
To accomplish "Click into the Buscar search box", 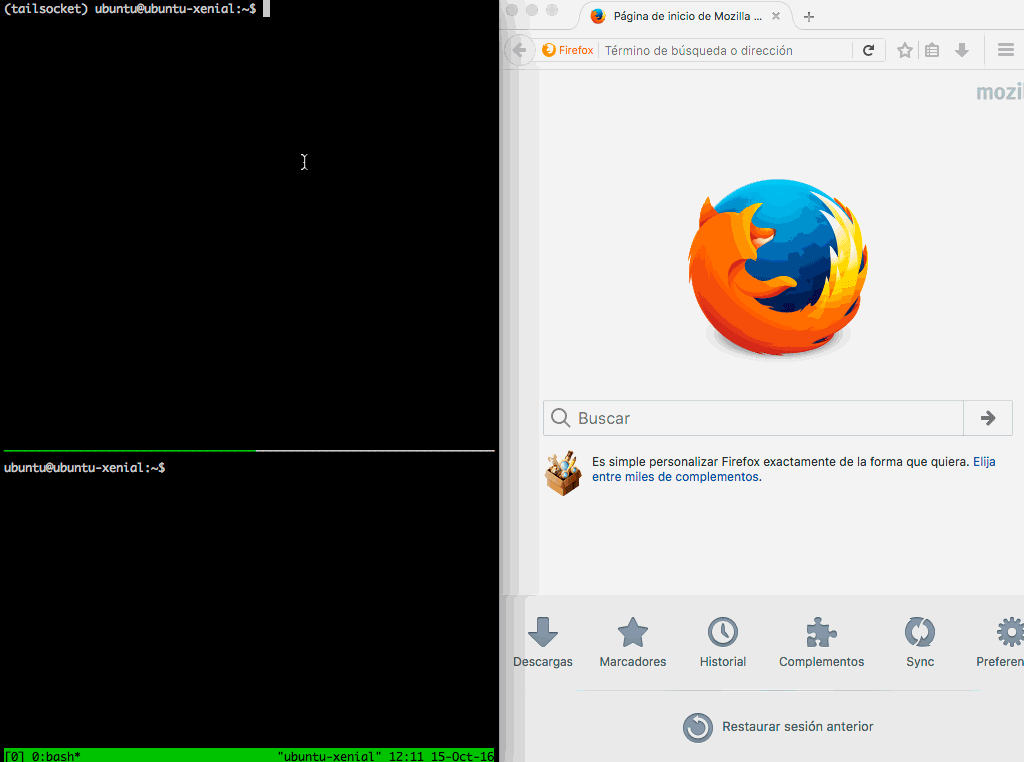I will click(x=754, y=418).
